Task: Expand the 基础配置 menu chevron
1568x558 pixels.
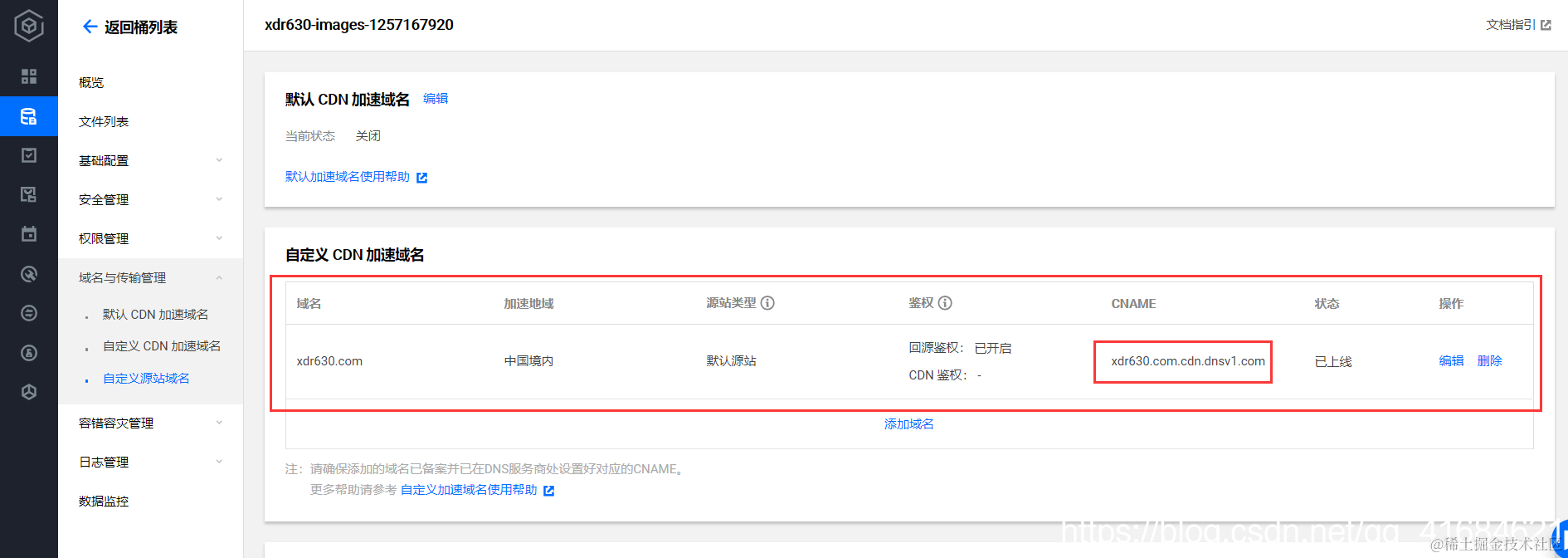Action: (x=219, y=160)
